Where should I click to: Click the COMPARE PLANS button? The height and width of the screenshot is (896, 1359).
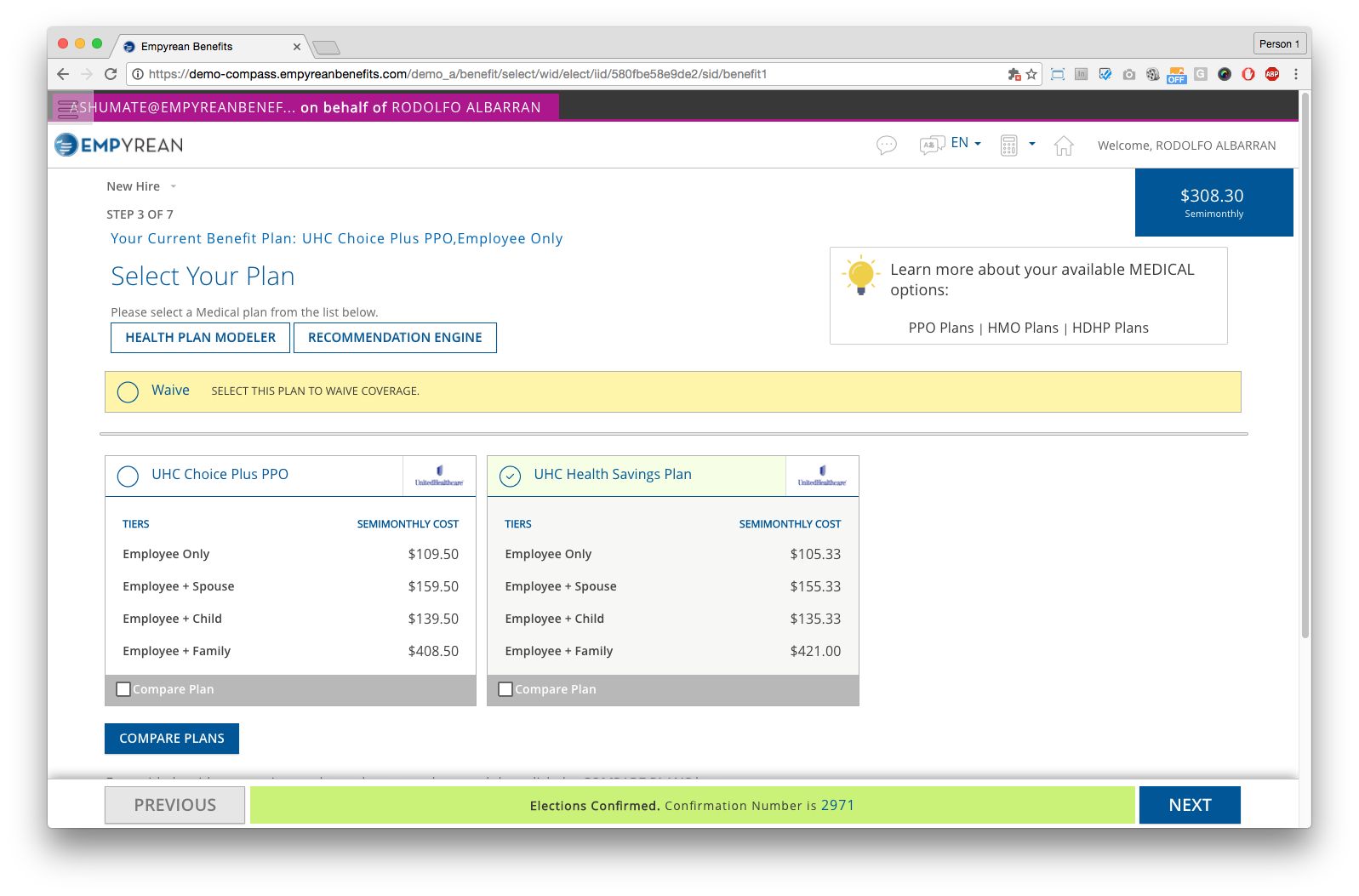172,739
